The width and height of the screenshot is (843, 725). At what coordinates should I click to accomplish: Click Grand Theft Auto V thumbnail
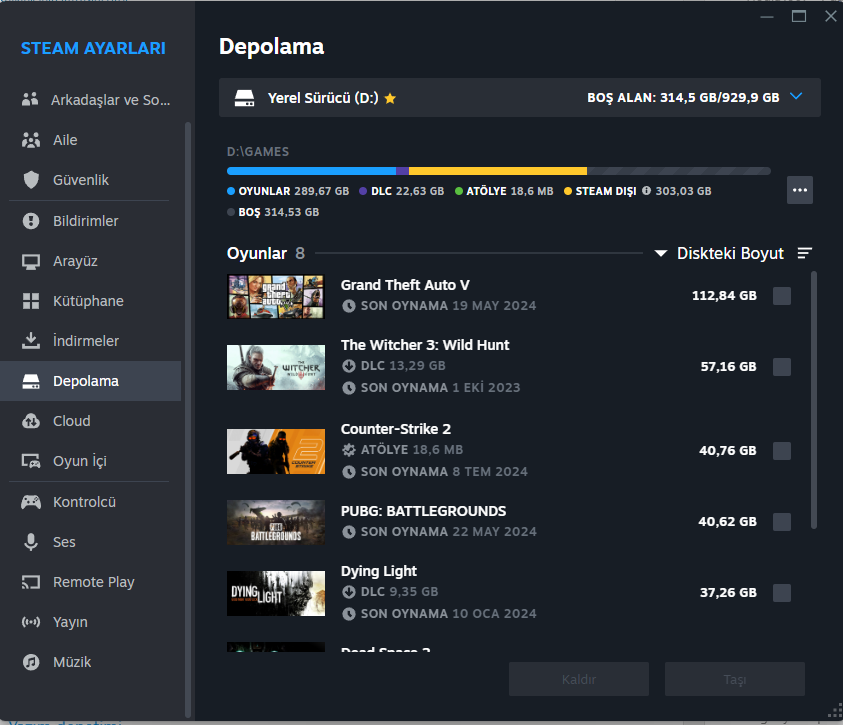pos(276,296)
